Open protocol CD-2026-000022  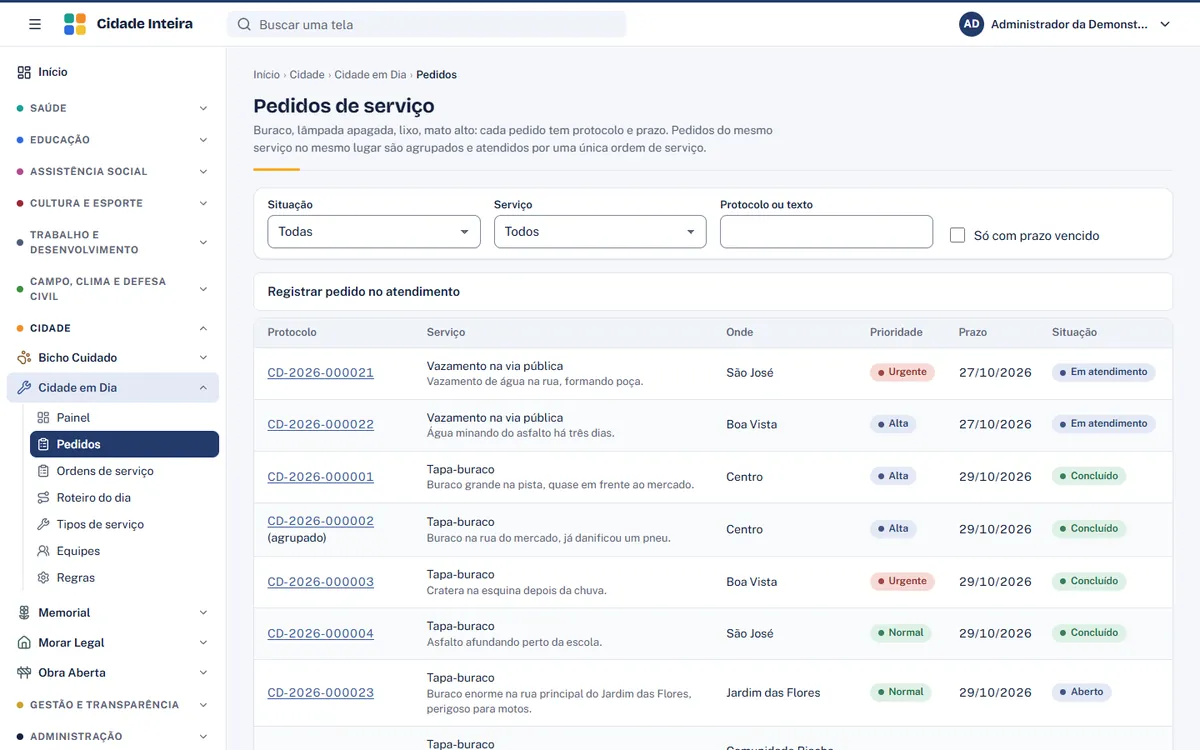[x=320, y=425]
